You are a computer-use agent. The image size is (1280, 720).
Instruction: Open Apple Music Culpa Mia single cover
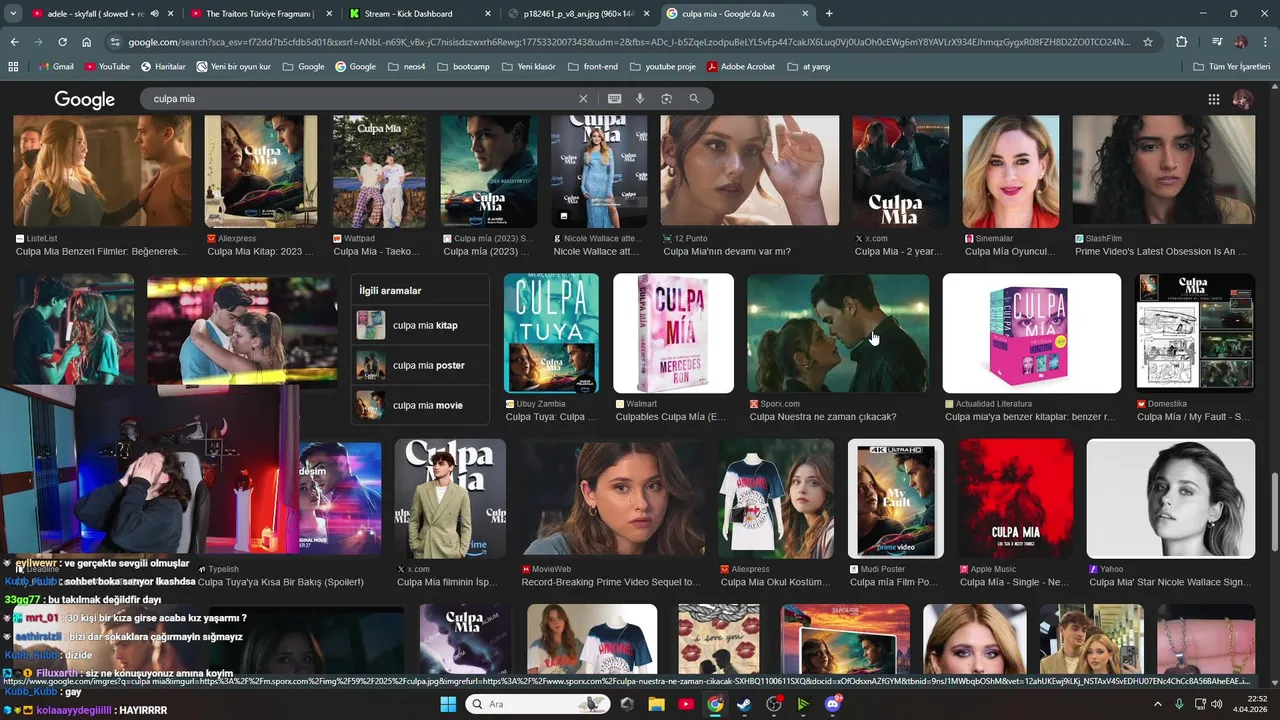tap(1016, 498)
